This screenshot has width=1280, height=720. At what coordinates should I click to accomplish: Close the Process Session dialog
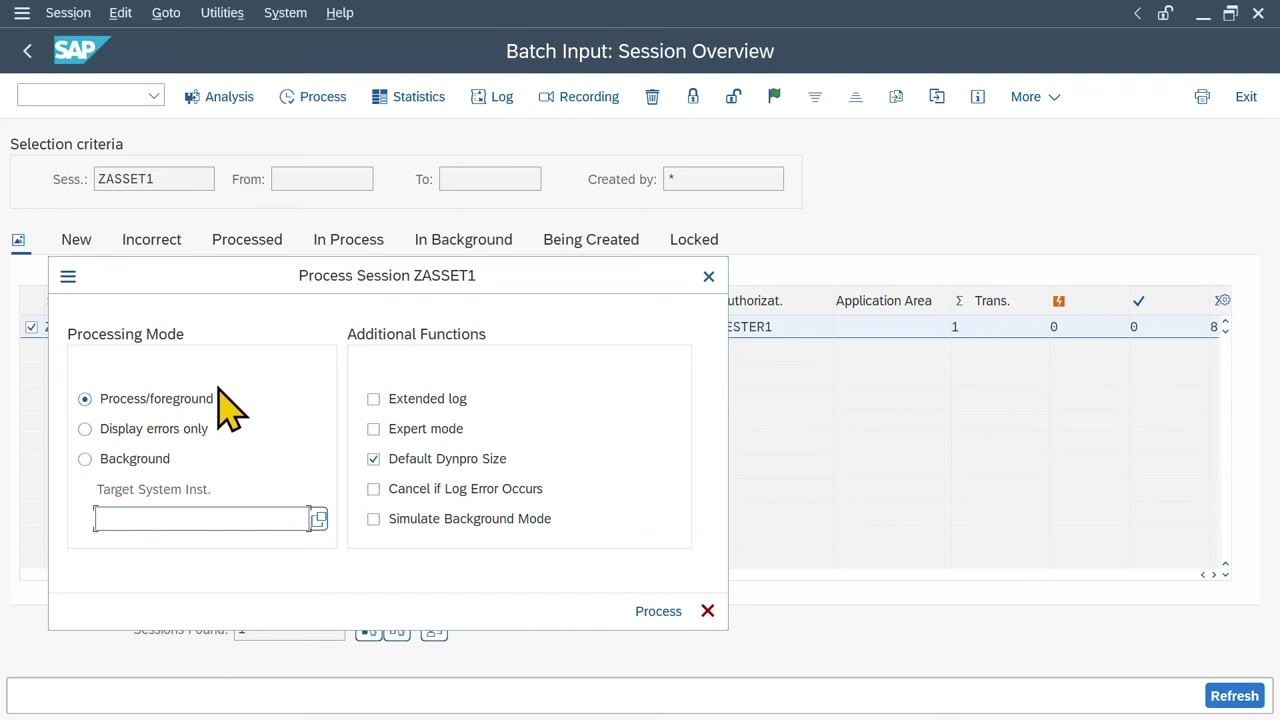pyautogui.click(x=709, y=276)
